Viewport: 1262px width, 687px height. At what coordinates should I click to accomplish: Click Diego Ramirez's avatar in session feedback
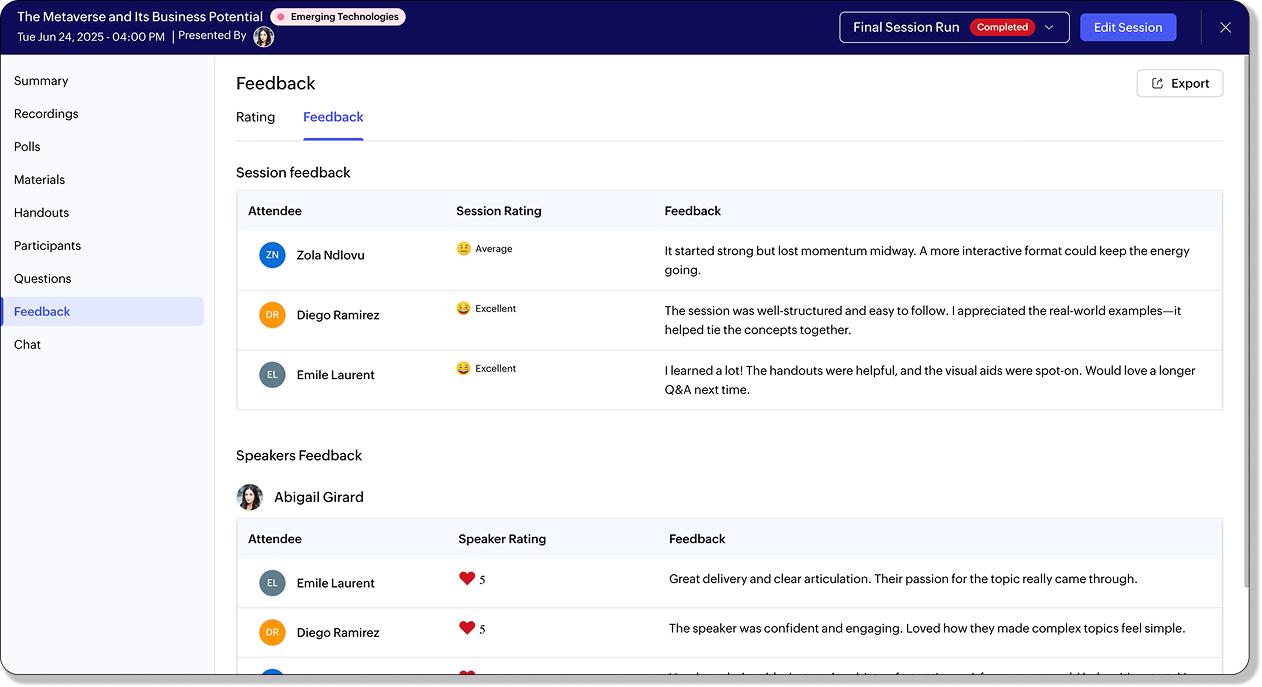[x=272, y=315]
